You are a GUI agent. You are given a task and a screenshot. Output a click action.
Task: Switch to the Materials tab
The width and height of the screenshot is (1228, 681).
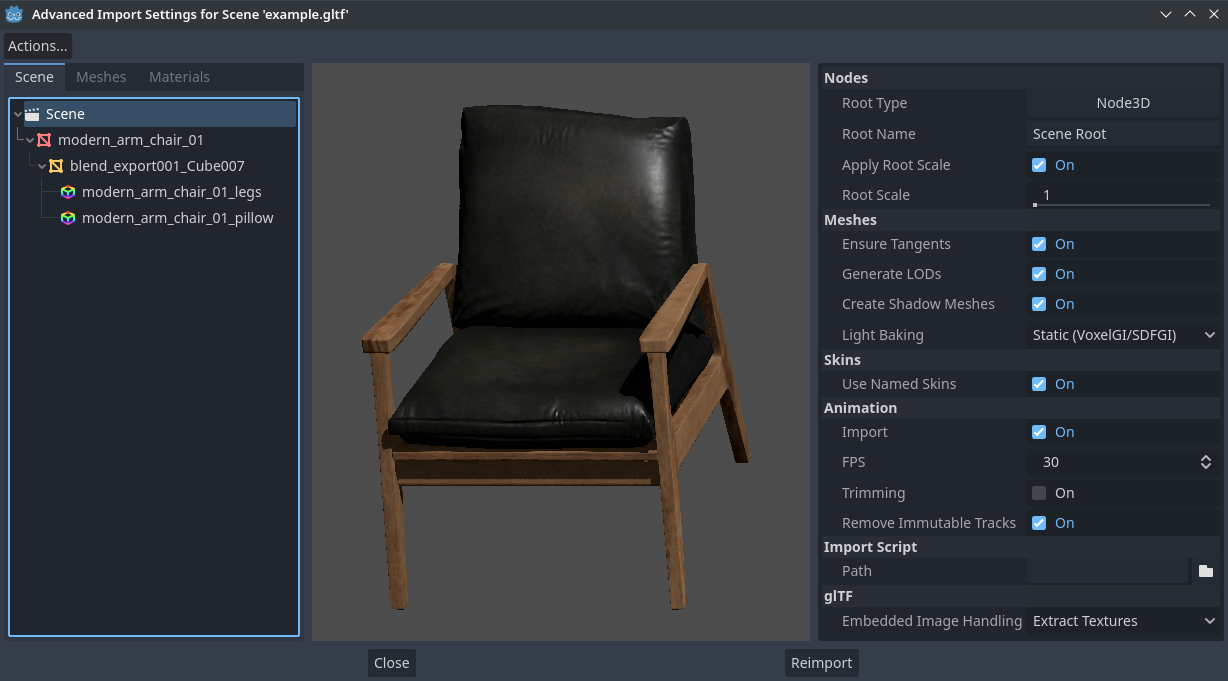(x=179, y=76)
